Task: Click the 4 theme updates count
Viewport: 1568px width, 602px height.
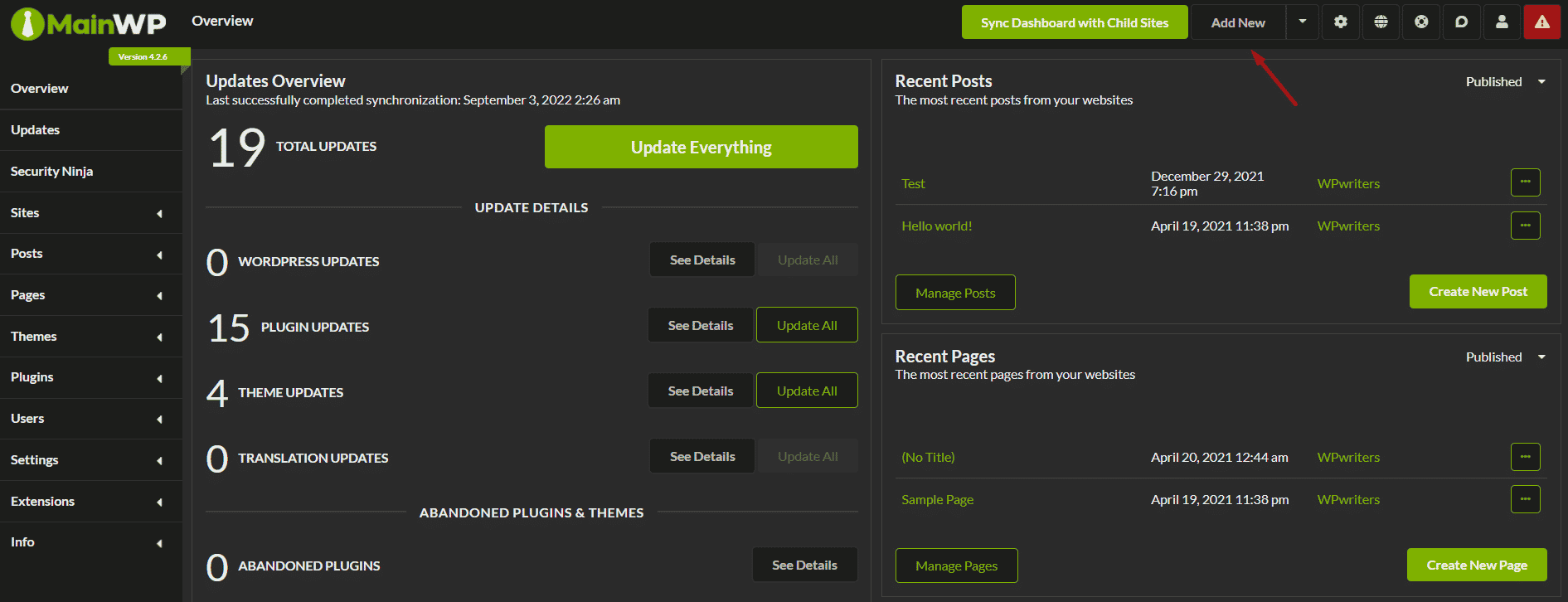Action: 217,393
